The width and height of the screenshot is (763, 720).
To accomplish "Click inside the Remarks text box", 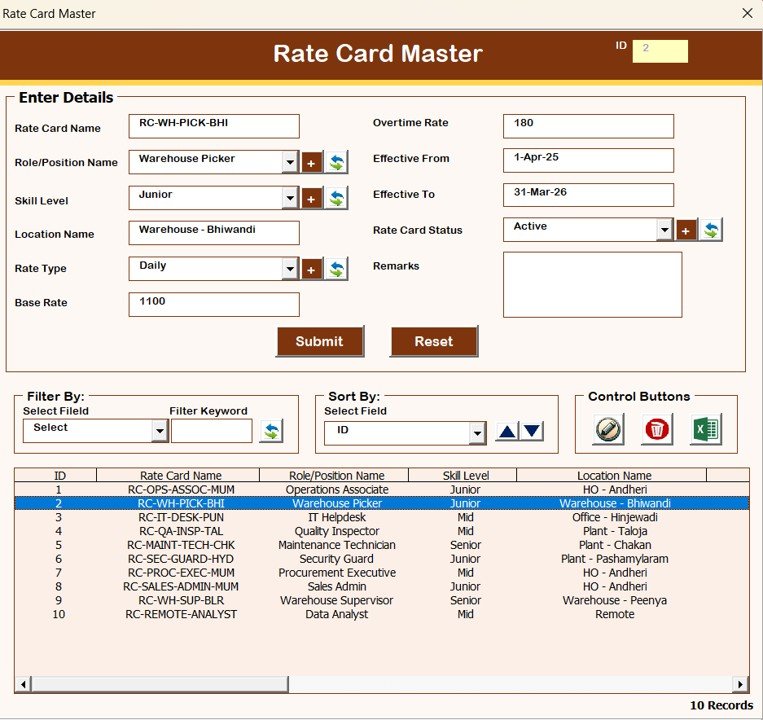I will 592,285.
